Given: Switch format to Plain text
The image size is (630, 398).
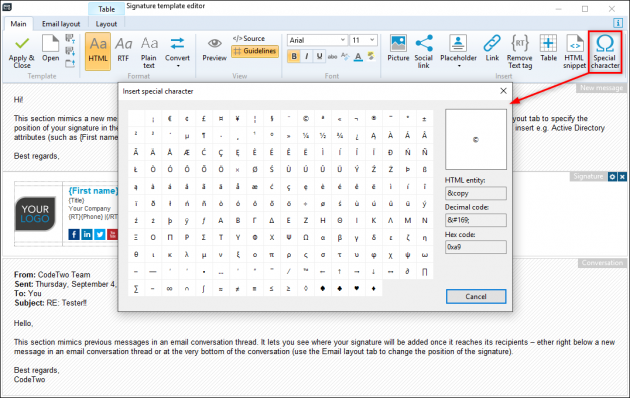Looking at the screenshot, I should pyautogui.click(x=149, y=52).
